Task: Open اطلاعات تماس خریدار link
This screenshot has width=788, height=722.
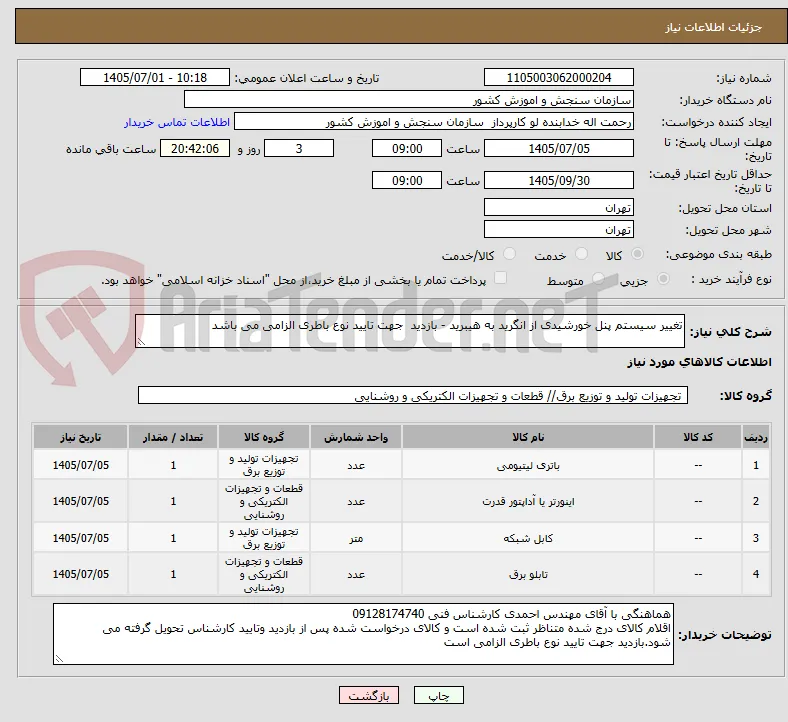Action: click(x=177, y=122)
